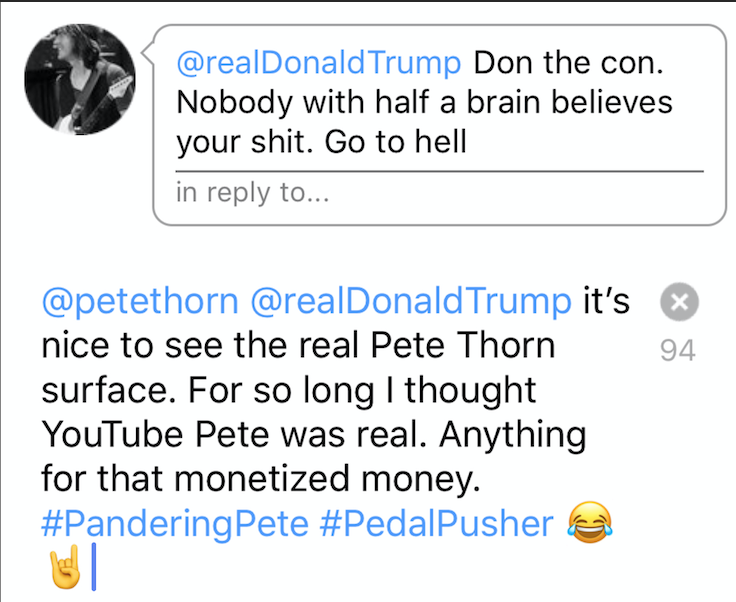Click the phrase "Don the con."
The image size is (736, 602).
click(x=563, y=62)
